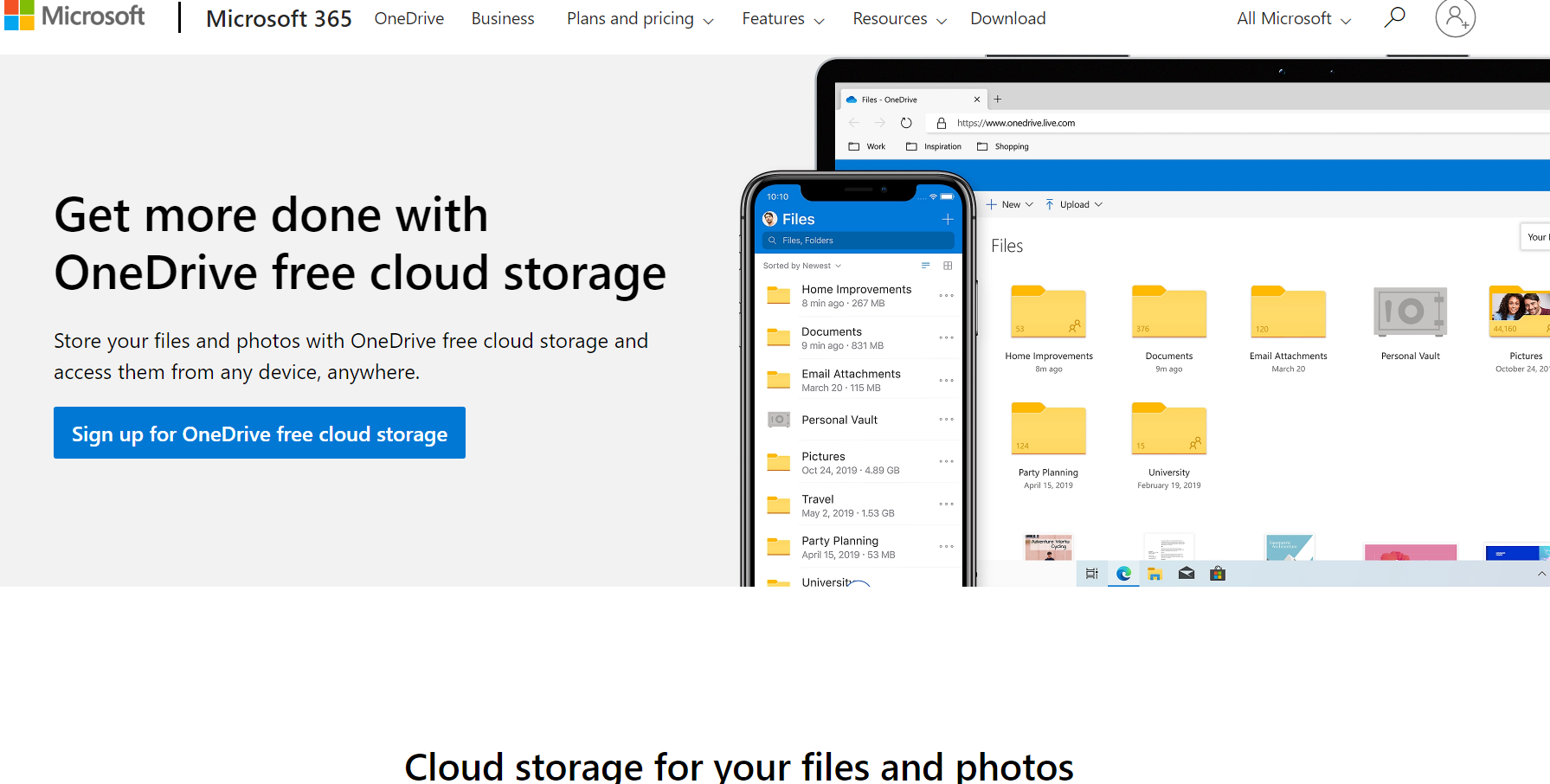Expand Sorted by Newest on phone

pyautogui.click(x=802, y=266)
